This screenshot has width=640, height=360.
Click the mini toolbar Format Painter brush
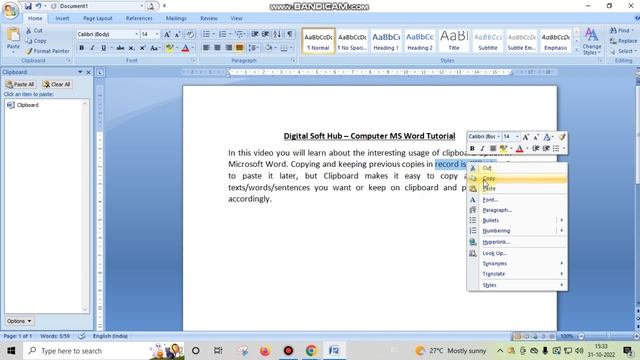tap(562, 137)
